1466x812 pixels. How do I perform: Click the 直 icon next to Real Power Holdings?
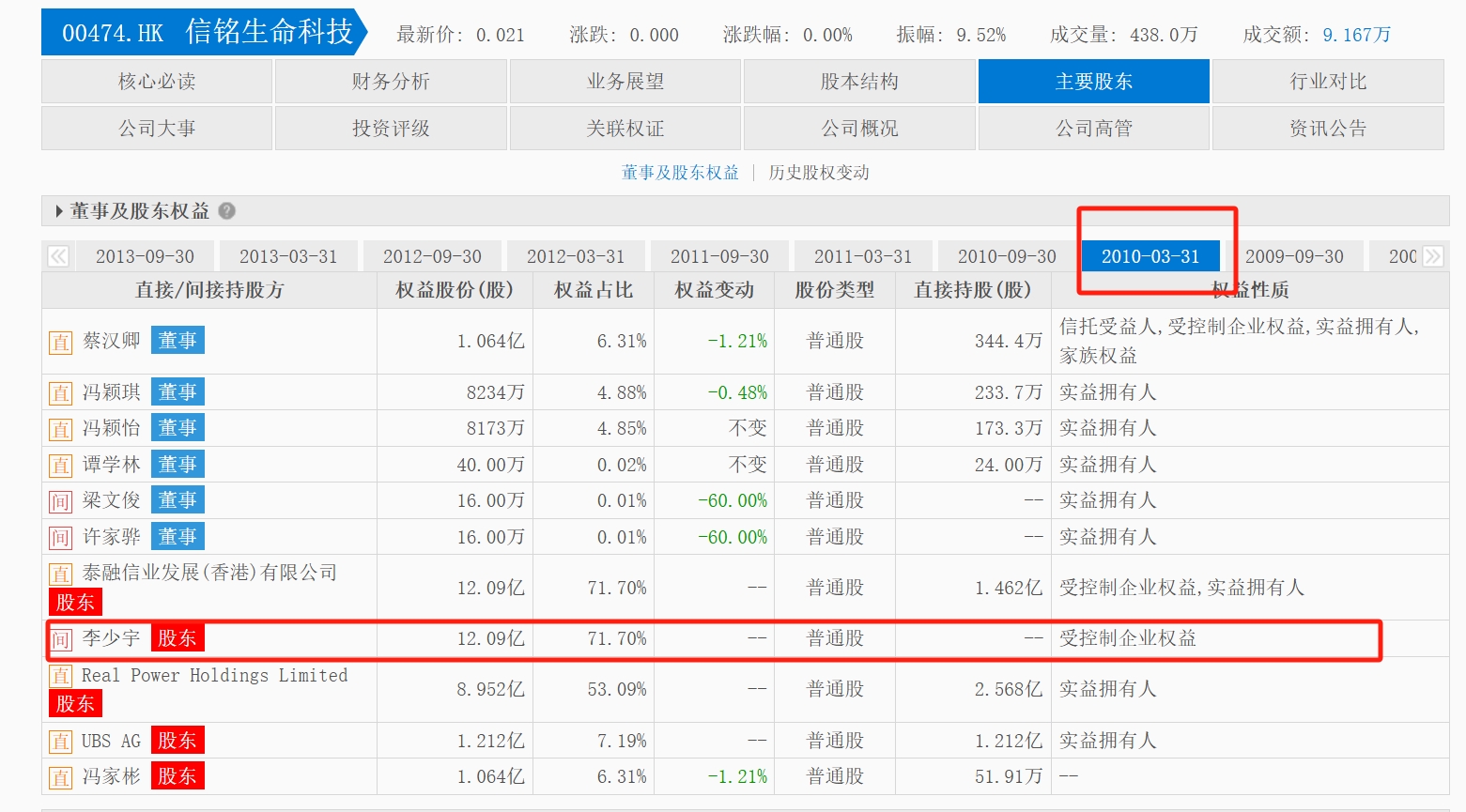pyautogui.click(x=61, y=676)
